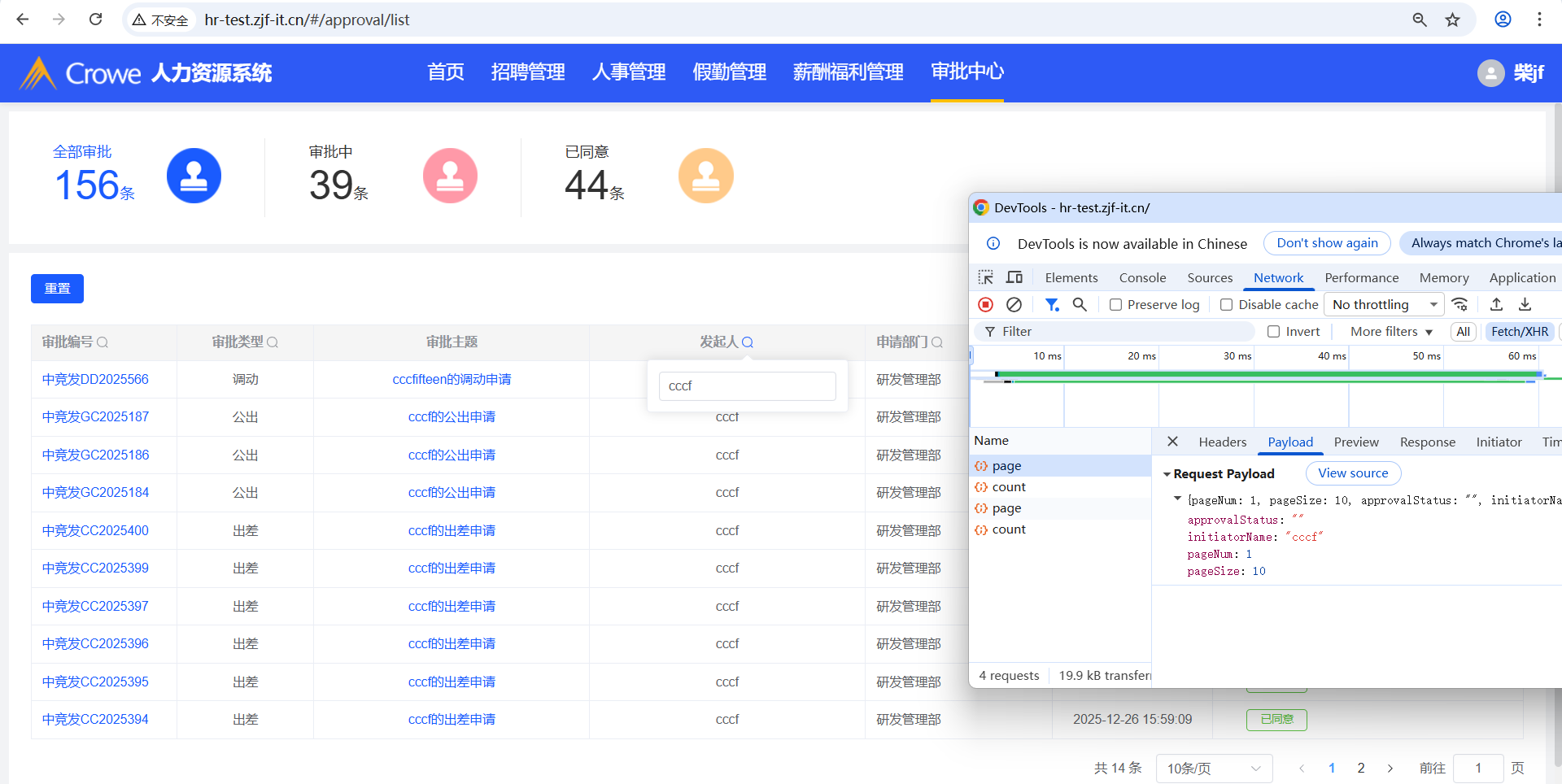Clear the network log
Viewport: 1562px width, 784px height.
click(1014, 304)
